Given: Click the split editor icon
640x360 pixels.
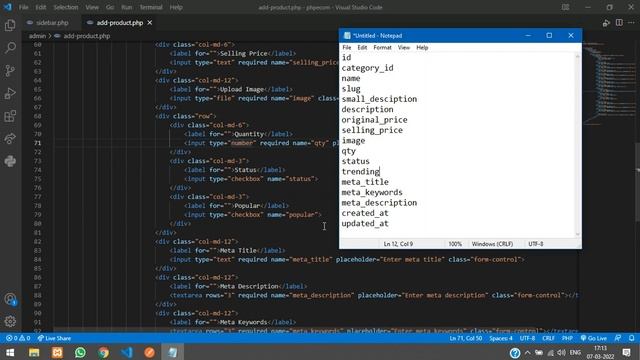Looking at the screenshot, I should pos(619,23).
